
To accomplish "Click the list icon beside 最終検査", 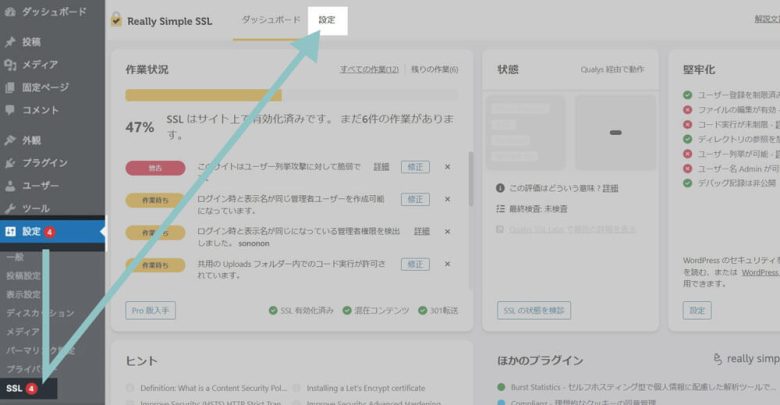I will point(500,208).
